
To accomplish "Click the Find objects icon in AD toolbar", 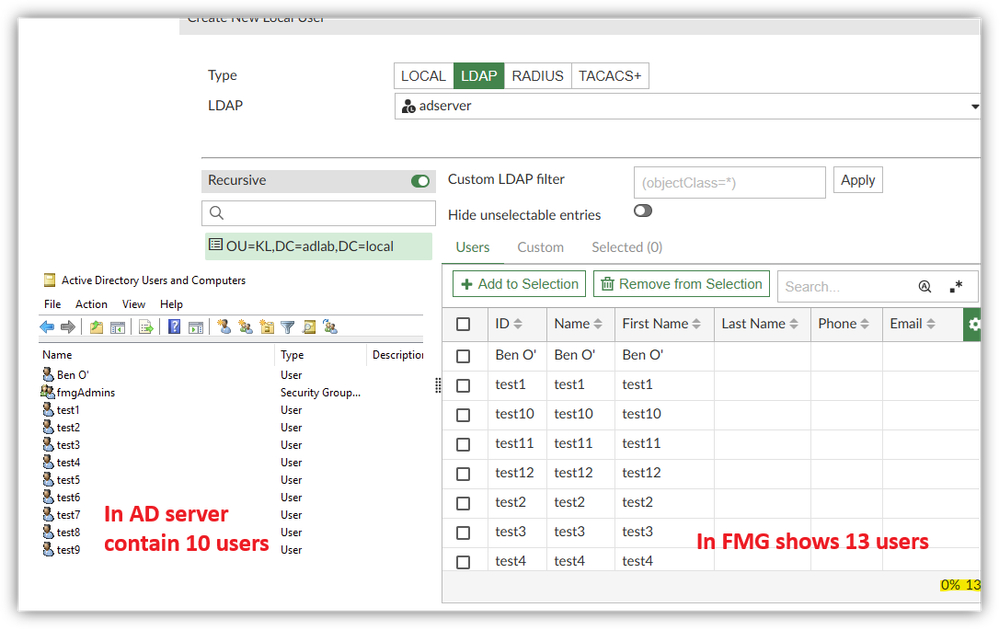I will pyautogui.click(x=309, y=327).
